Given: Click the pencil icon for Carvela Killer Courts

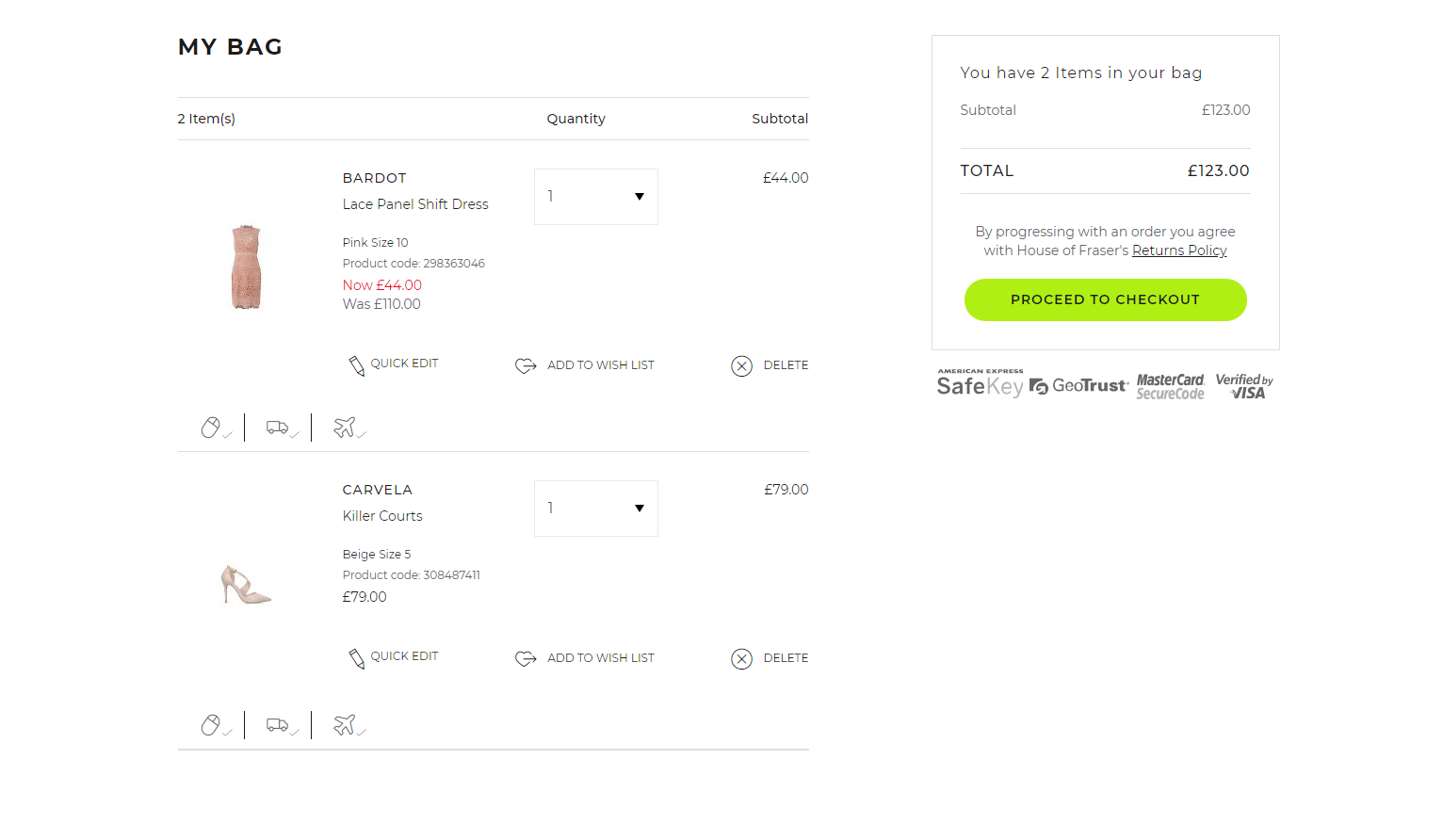Looking at the screenshot, I should click(357, 659).
